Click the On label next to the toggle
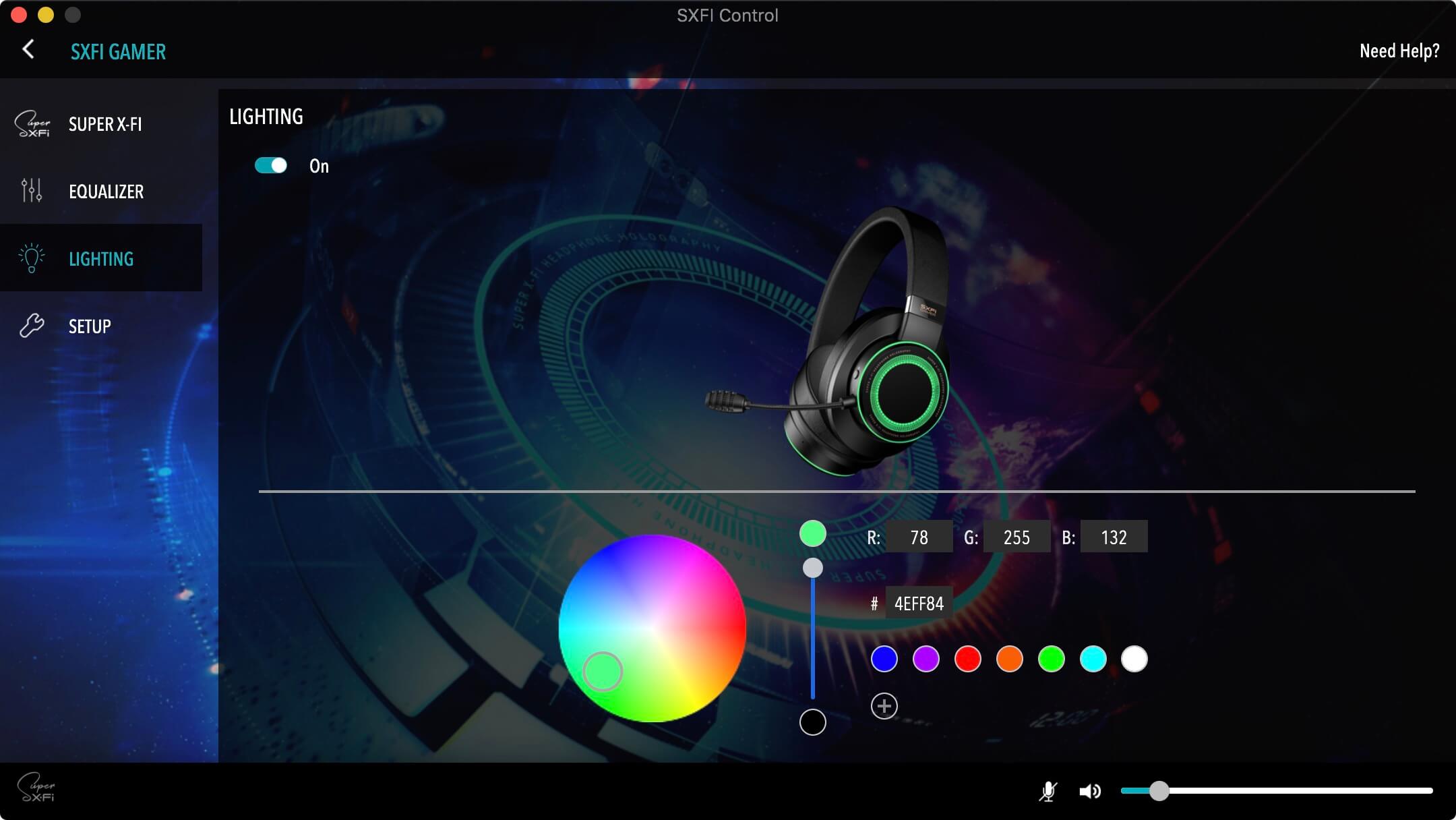The height and width of the screenshot is (820, 1456). (x=319, y=166)
